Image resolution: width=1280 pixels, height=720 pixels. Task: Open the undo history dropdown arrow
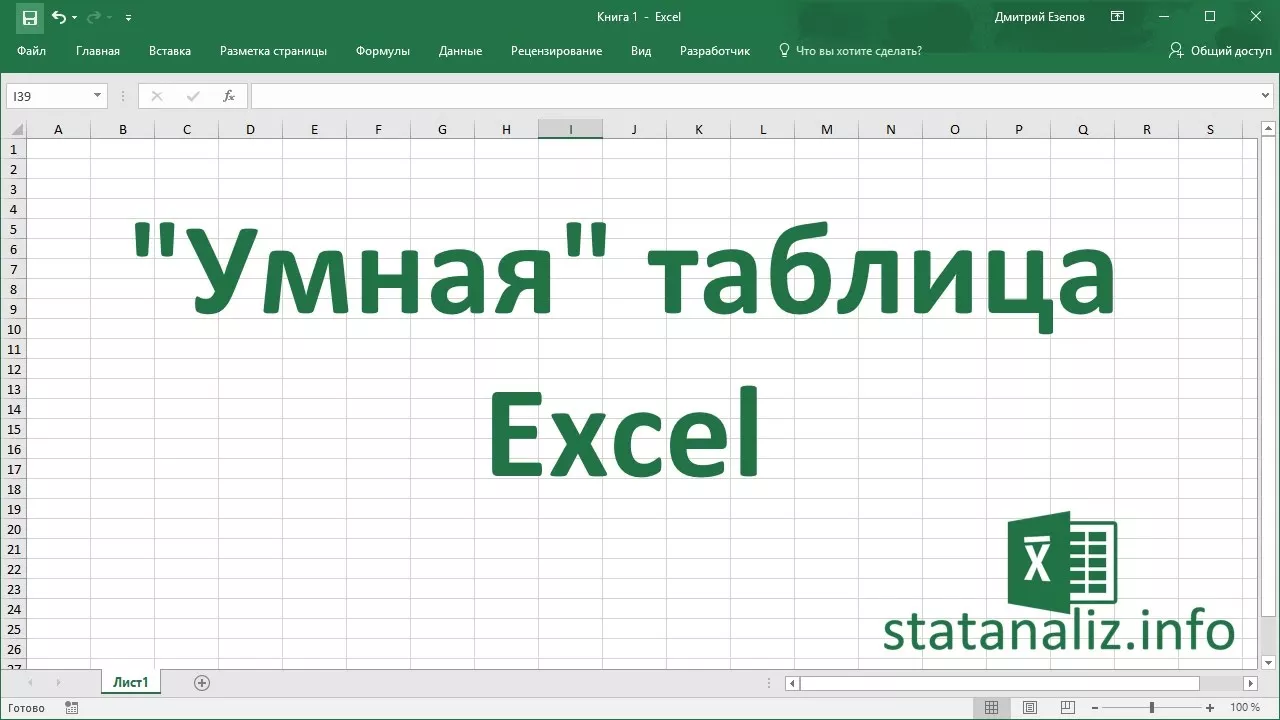click(x=74, y=18)
